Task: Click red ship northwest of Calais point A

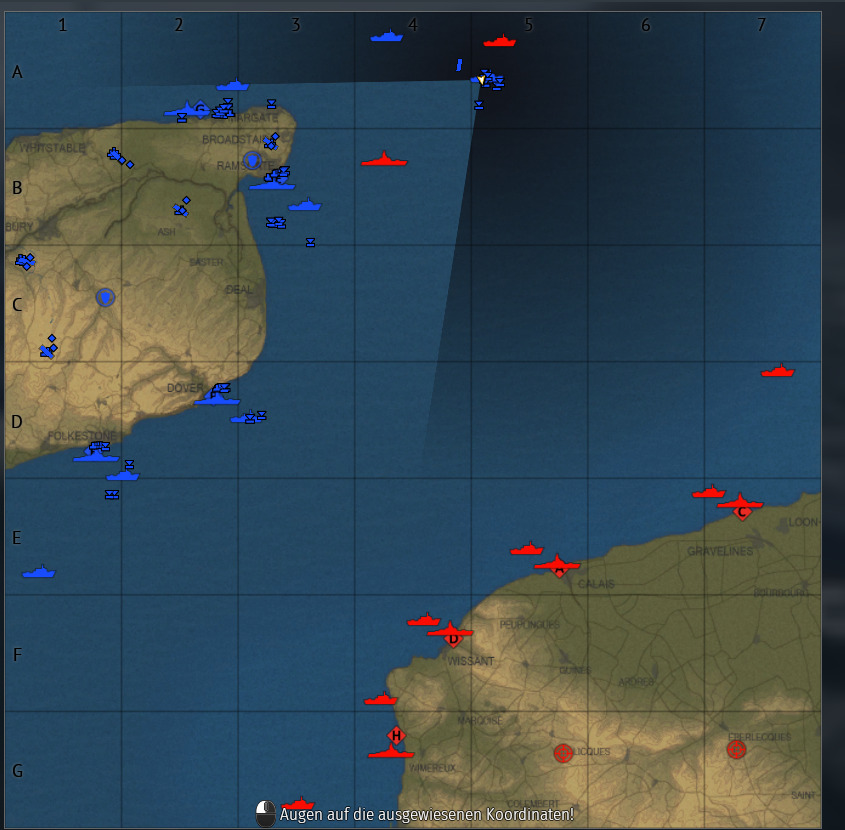Action: click(x=527, y=548)
